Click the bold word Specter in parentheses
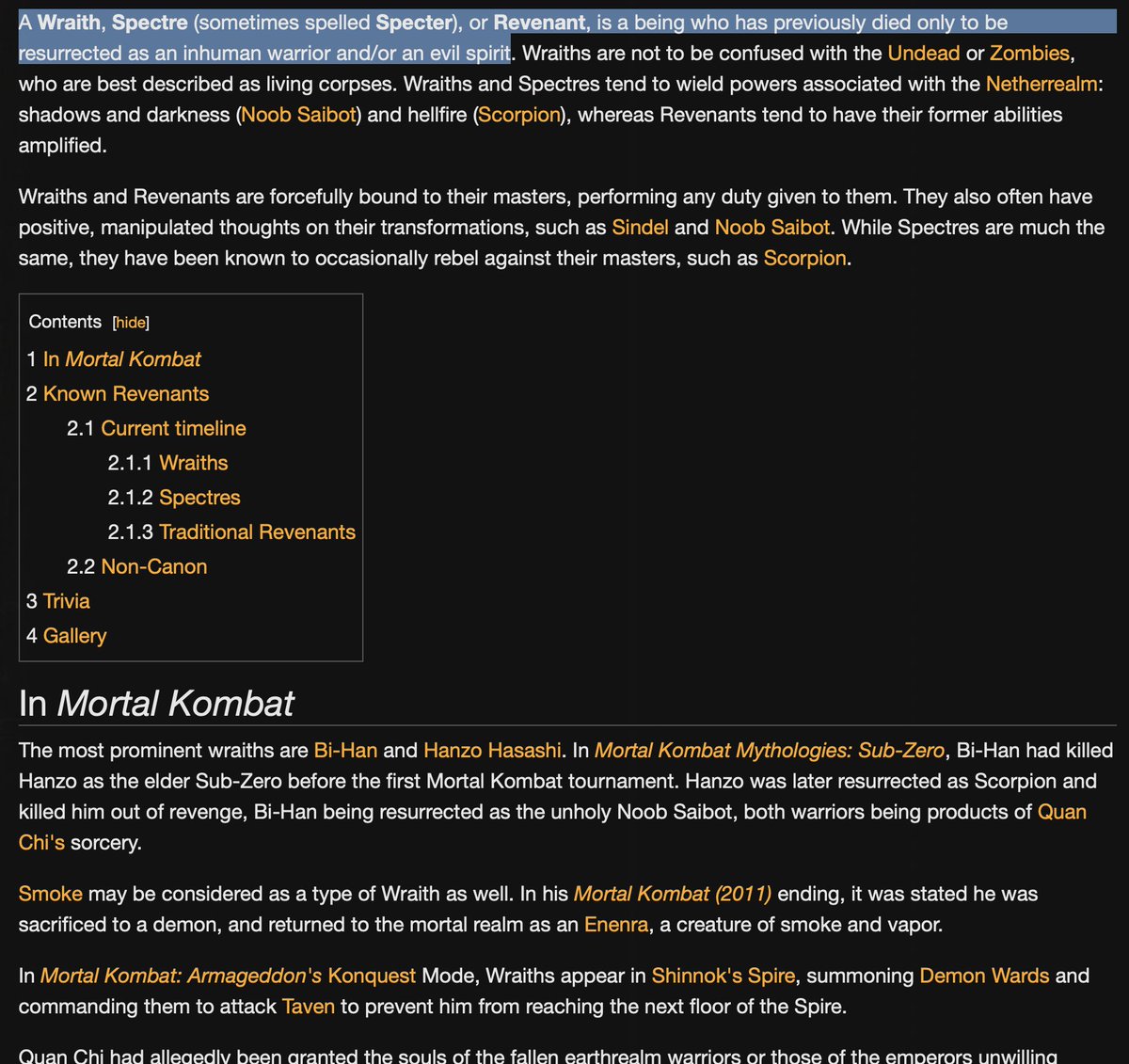1129x1064 pixels. 415,23
